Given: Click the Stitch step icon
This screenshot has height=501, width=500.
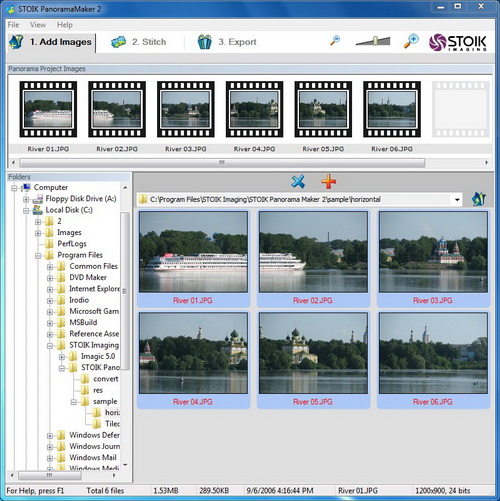Looking at the screenshot, I should pyautogui.click(x=118, y=42).
